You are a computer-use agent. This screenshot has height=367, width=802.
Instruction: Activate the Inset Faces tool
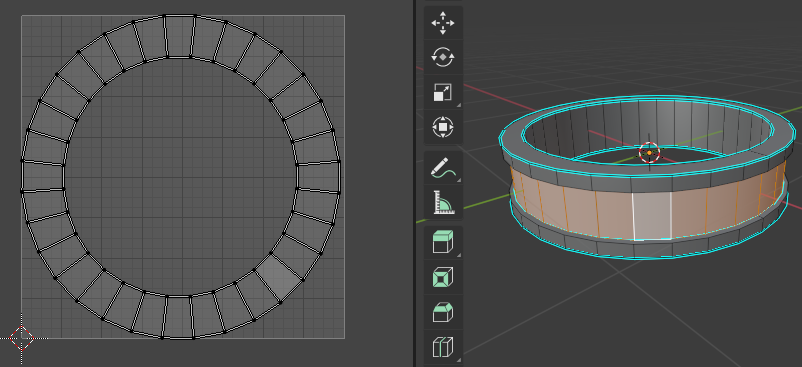[443, 277]
